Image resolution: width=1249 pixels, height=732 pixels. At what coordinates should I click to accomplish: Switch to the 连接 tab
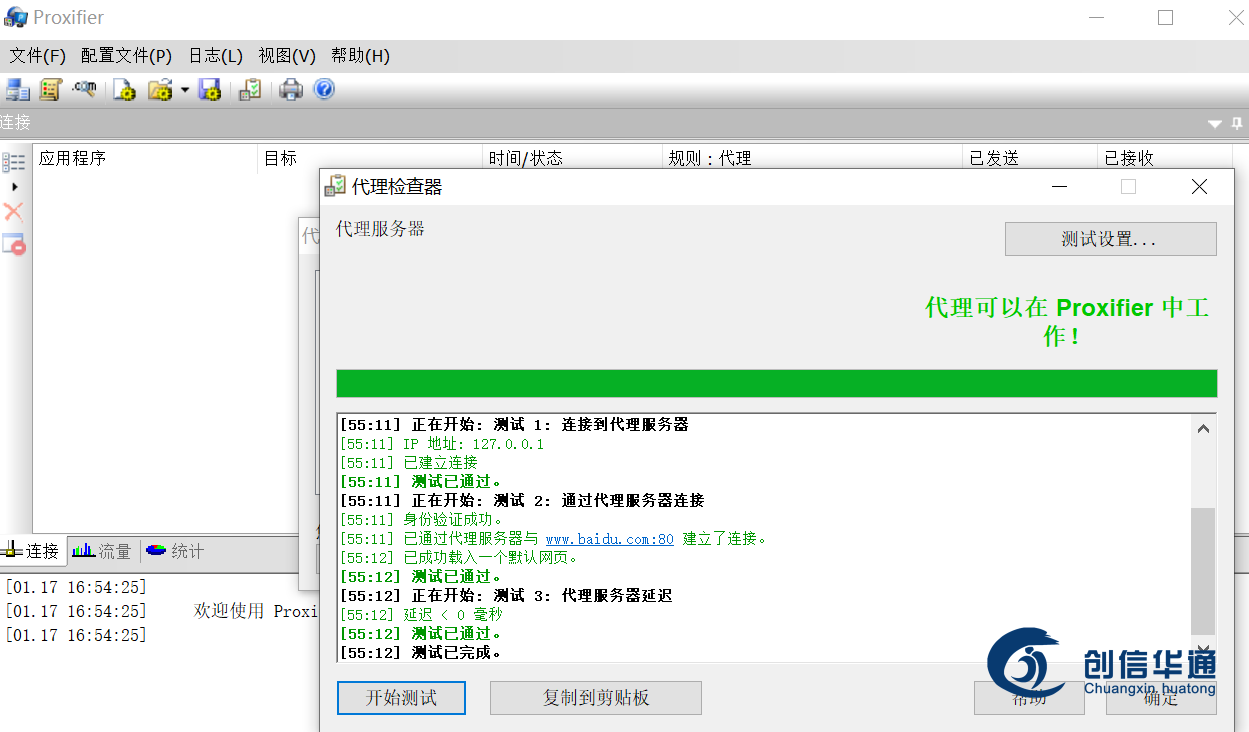pos(33,551)
